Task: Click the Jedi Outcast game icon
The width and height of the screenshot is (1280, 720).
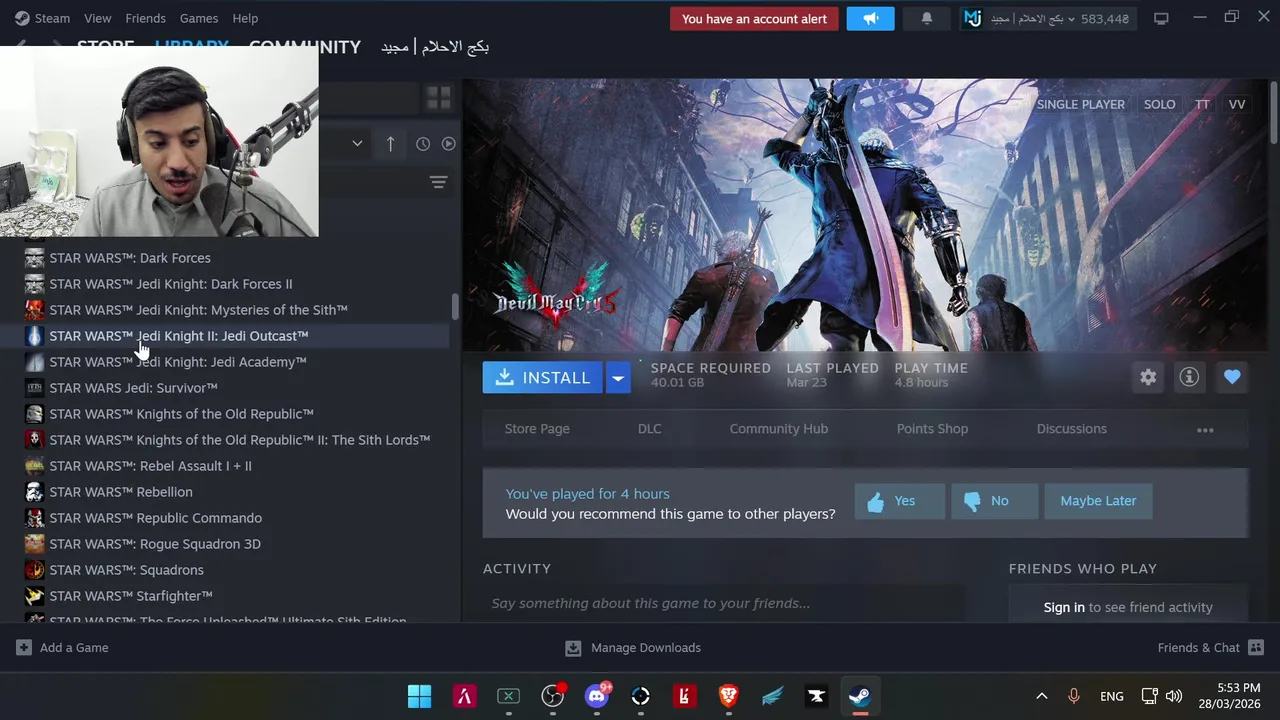Action: [35, 336]
